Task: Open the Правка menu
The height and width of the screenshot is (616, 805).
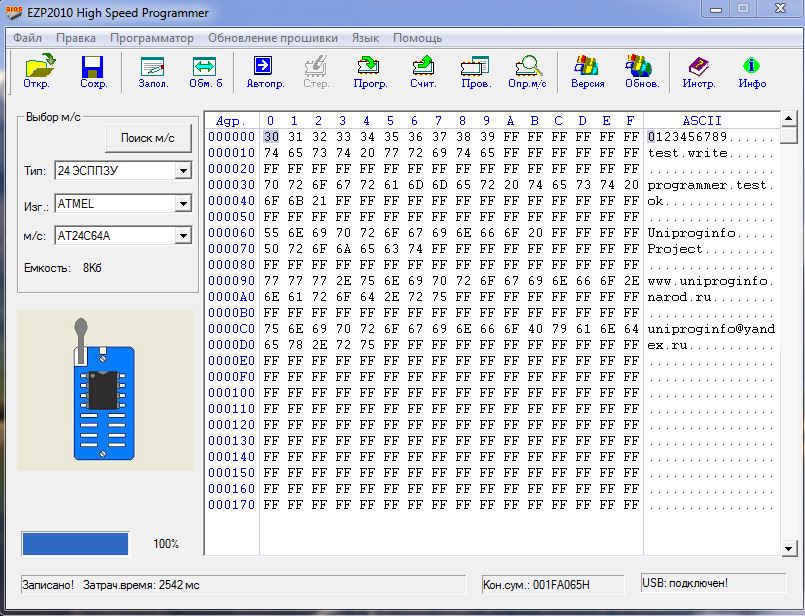Action: pos(76,38)
